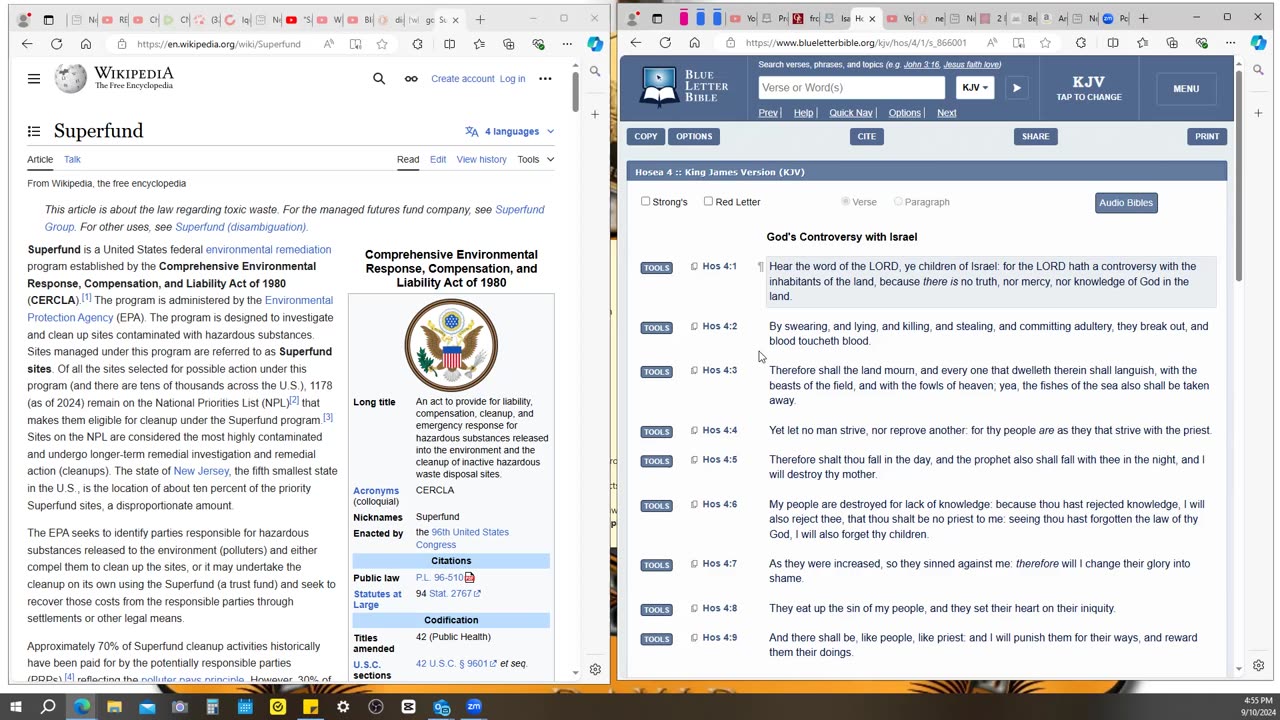The height and width of the screenshot is (720, 1280).
Task: Open browser menu ellipsis in Wikipedia window
Action: click(567, 44)
